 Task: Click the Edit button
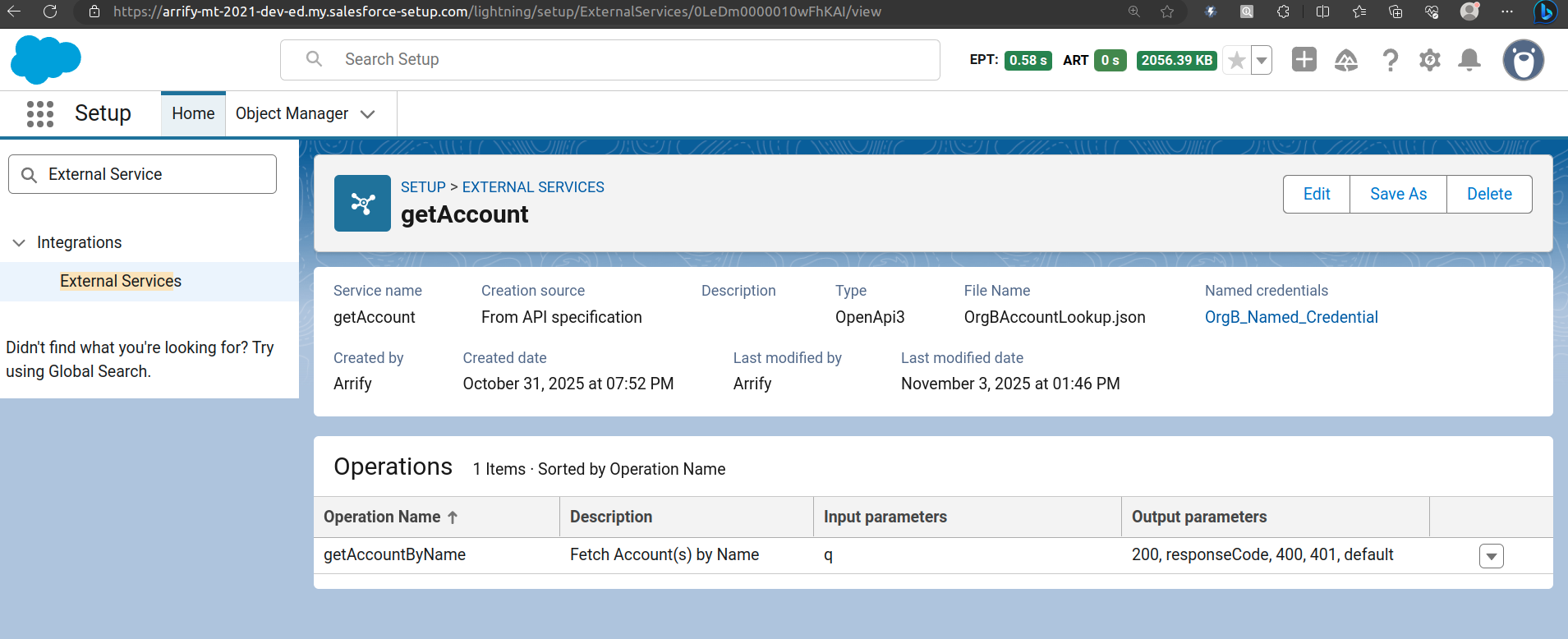pyautogui.click(x=1316, y=194)
